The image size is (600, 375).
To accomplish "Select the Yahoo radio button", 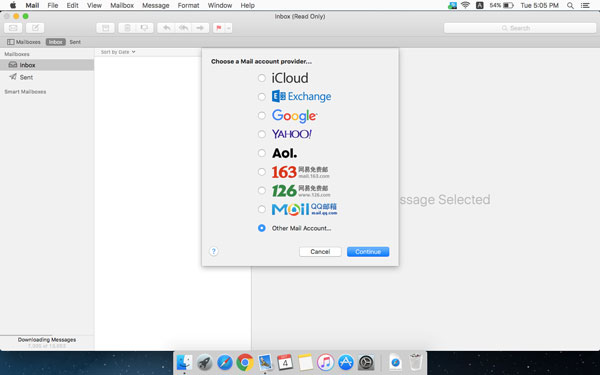I will [262, 134].
